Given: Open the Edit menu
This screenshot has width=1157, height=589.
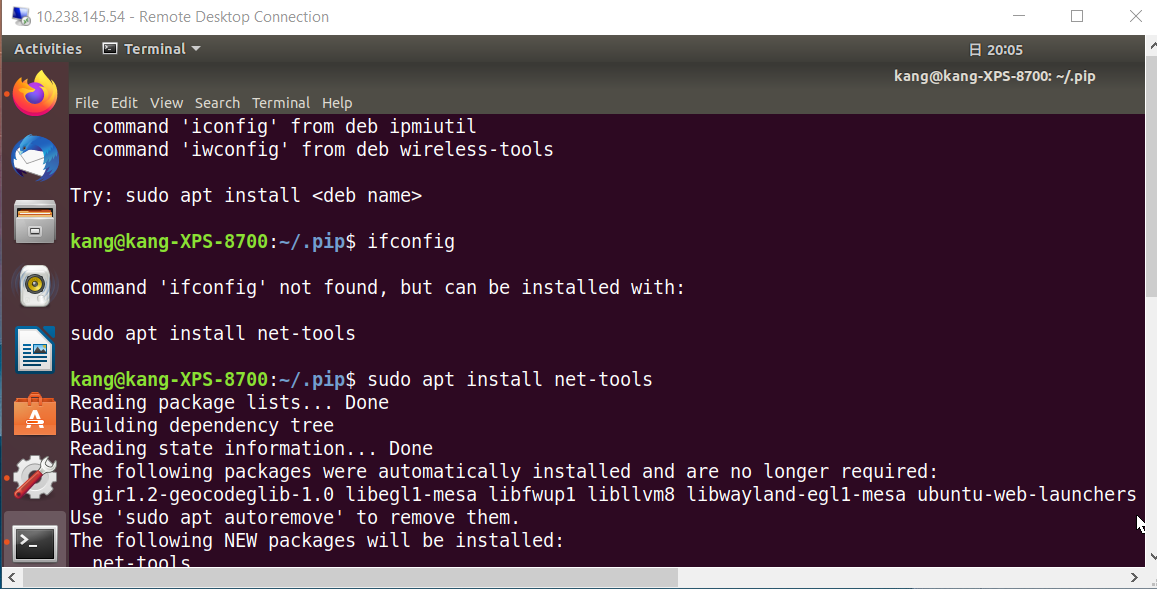Looking at the screenshot, I should pos(124,103).
